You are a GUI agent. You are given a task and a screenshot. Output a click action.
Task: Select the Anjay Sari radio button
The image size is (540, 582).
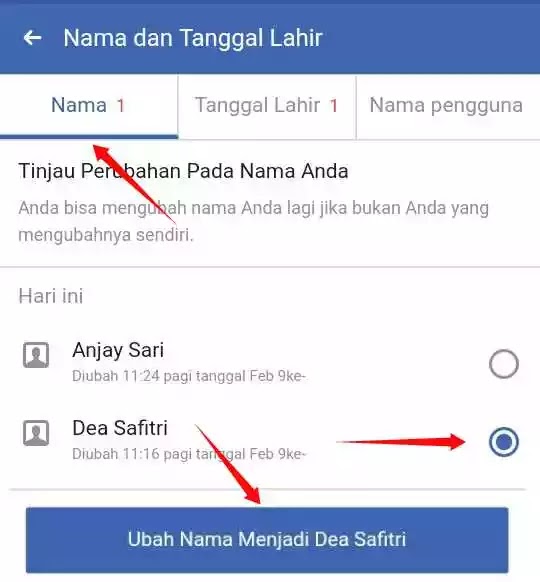(504, 364)
